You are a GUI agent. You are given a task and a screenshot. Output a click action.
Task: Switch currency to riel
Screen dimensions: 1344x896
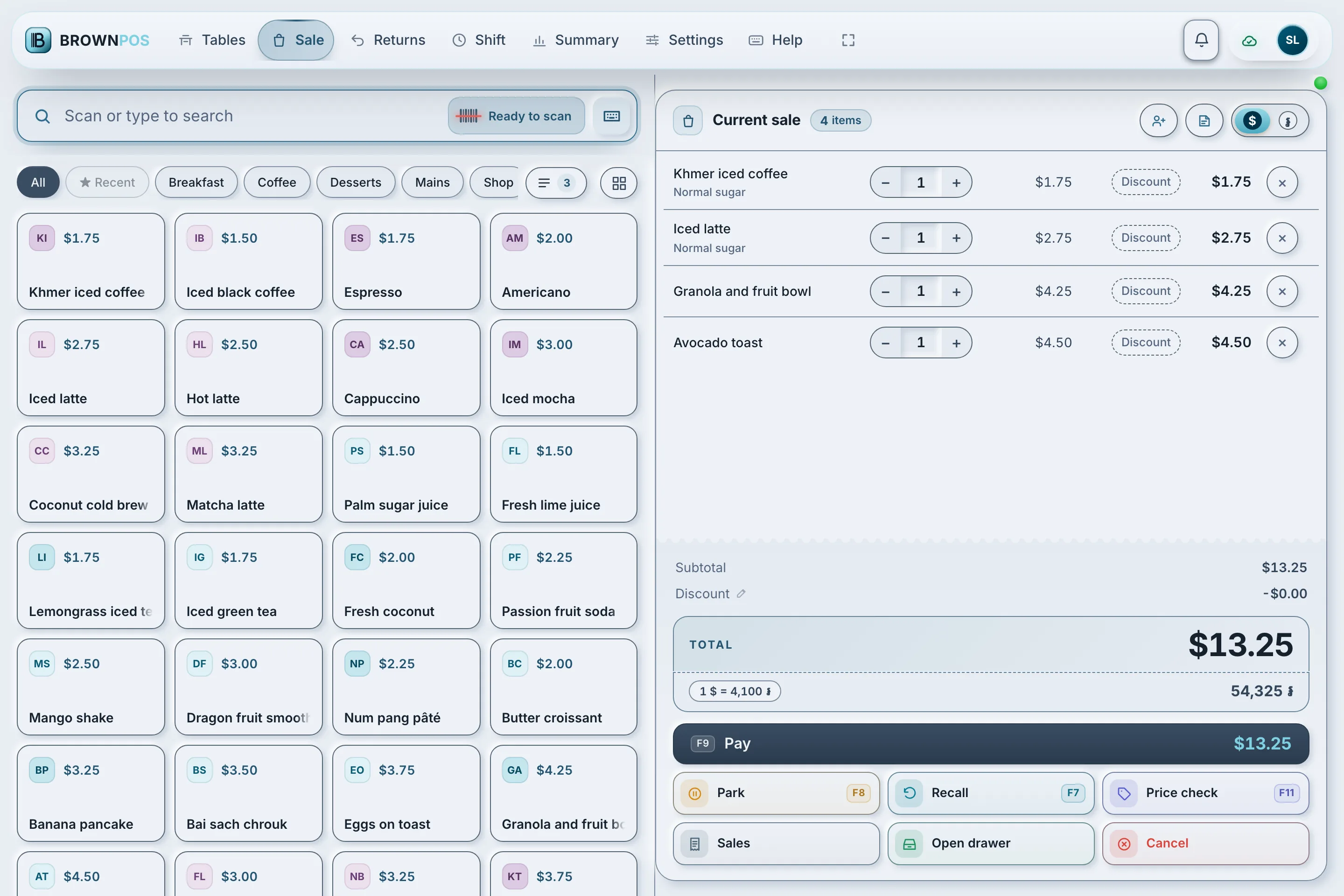[x=1288, y=120]
